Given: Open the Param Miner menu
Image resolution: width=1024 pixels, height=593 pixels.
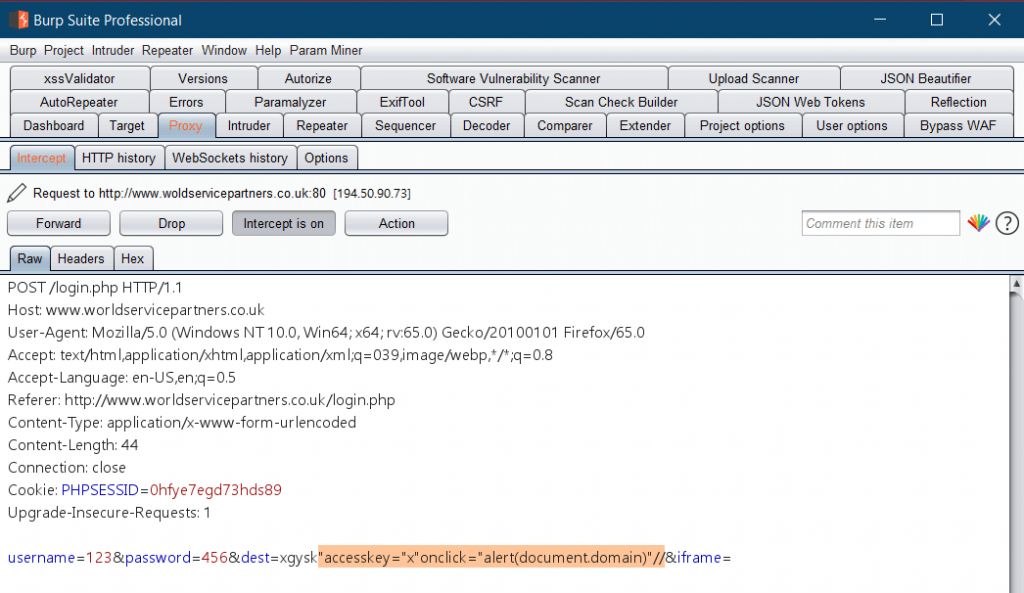Looking at the screenshot, I should (x=326, y=50).
